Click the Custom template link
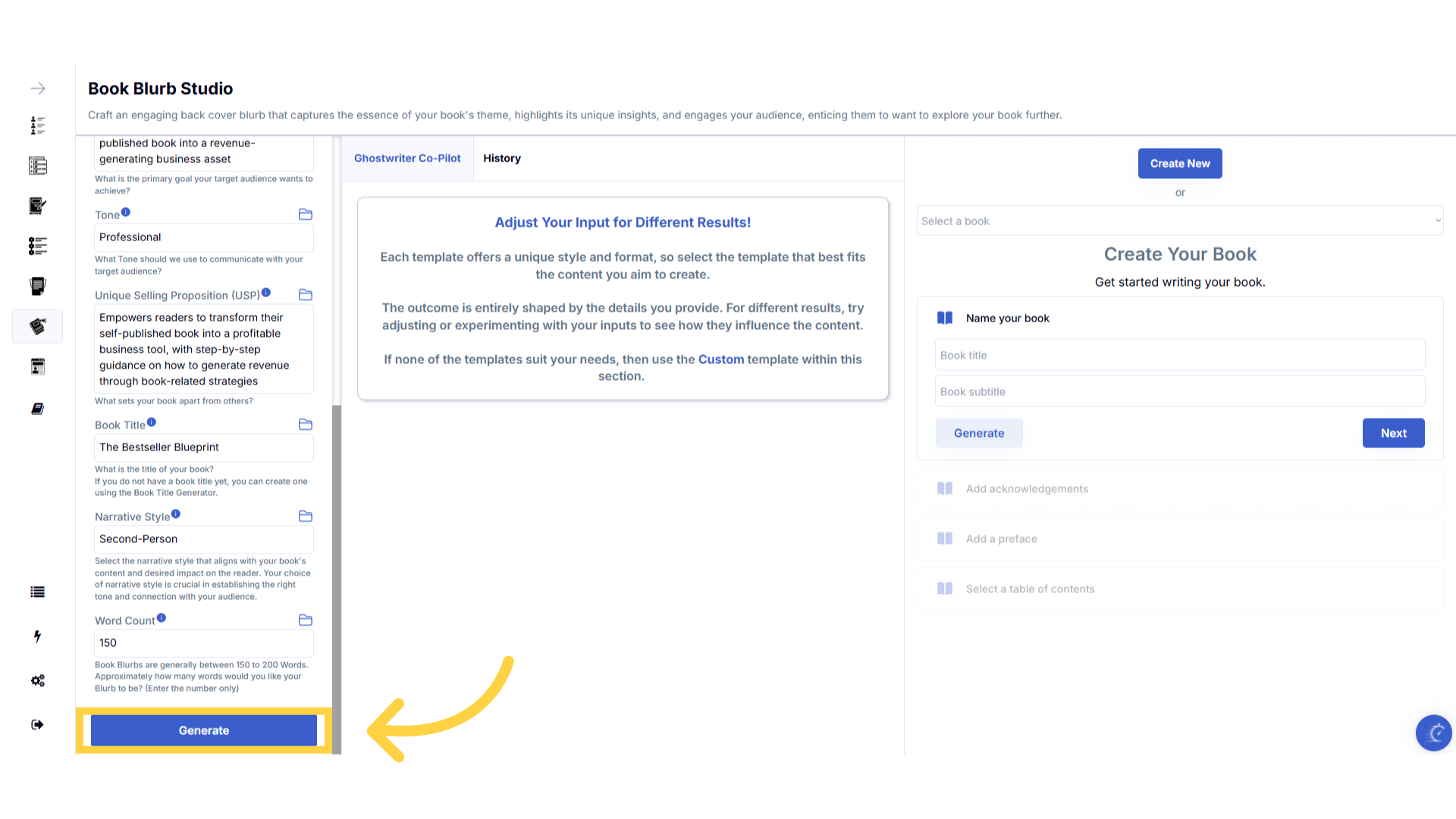The width and height of the screenshot is (1456, 819). [x=721, y=359]
